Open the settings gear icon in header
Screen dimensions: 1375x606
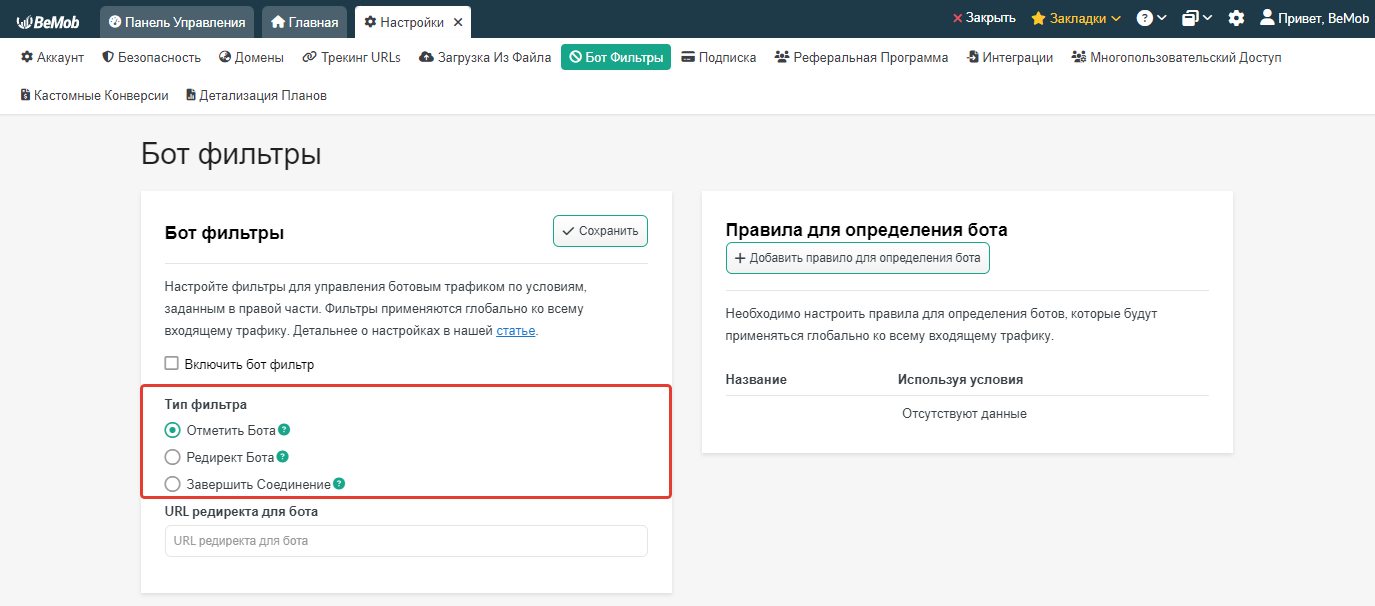pos(1236,18)
